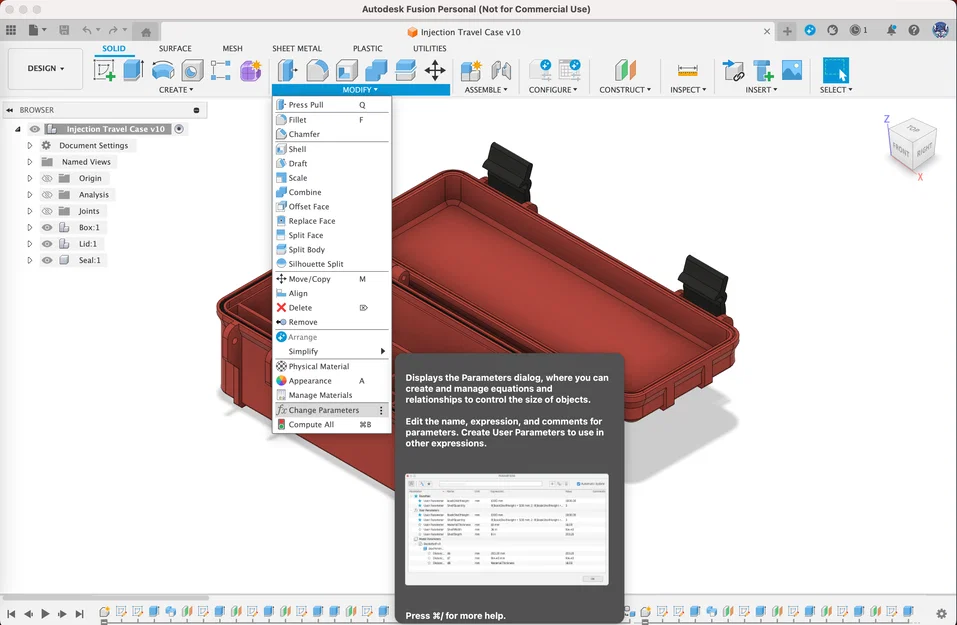The image size is (957, 625).
Task: Click the Measure icon under Inspect
Action: coord(688,71)
